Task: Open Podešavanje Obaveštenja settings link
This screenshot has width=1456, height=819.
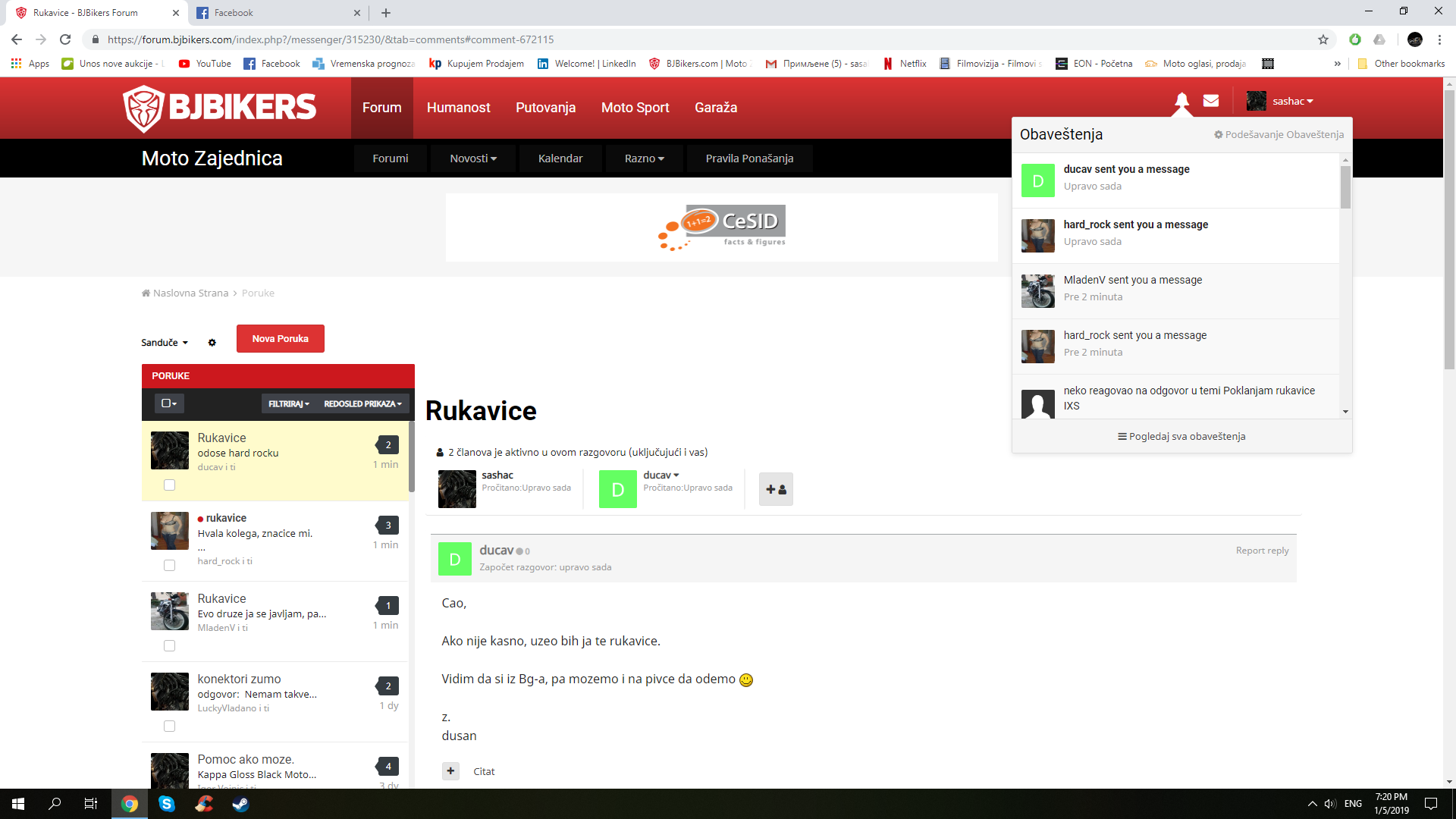Action: (1279, 135)
